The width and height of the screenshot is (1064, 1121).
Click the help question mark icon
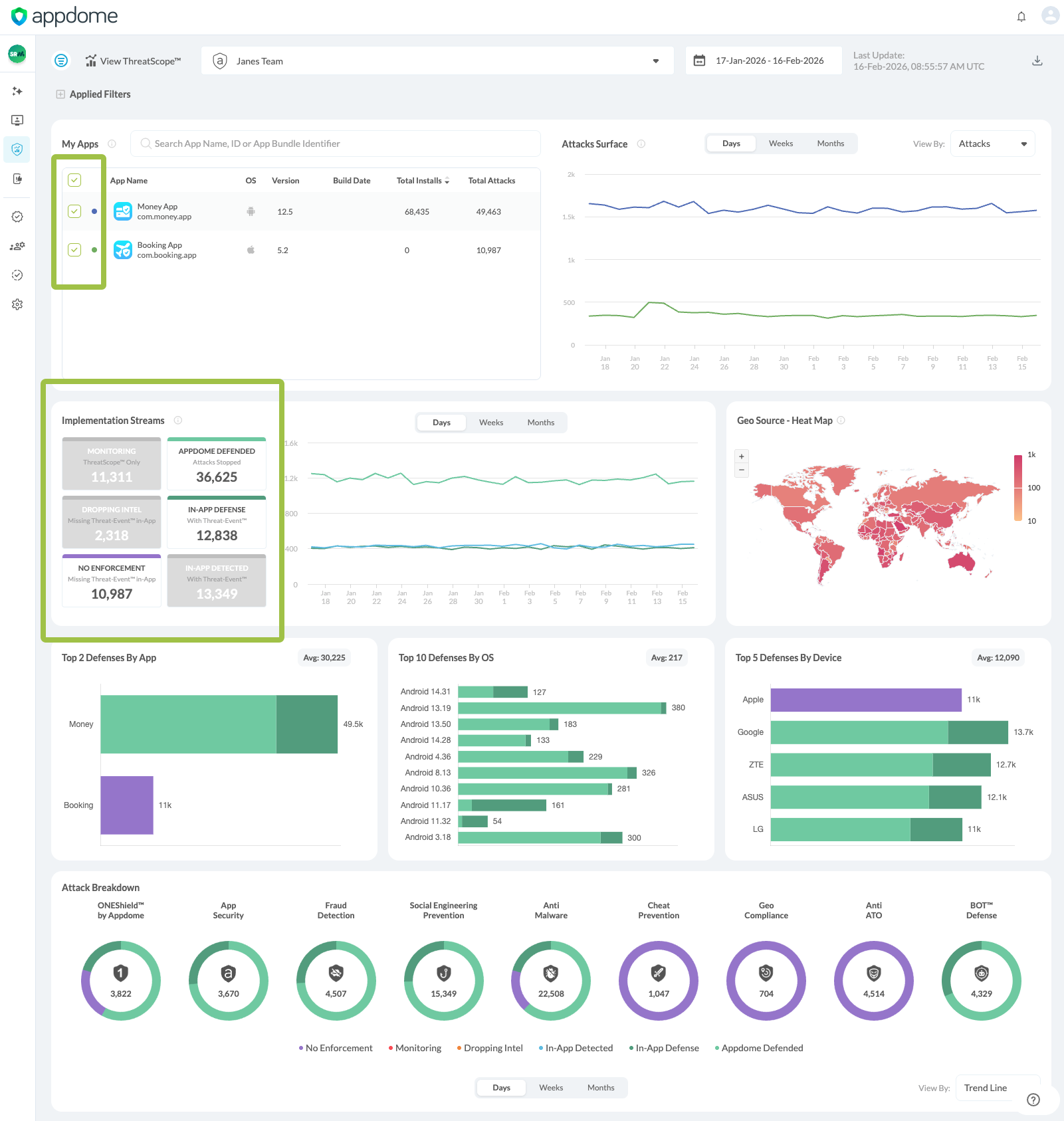coord(1033,1100)
